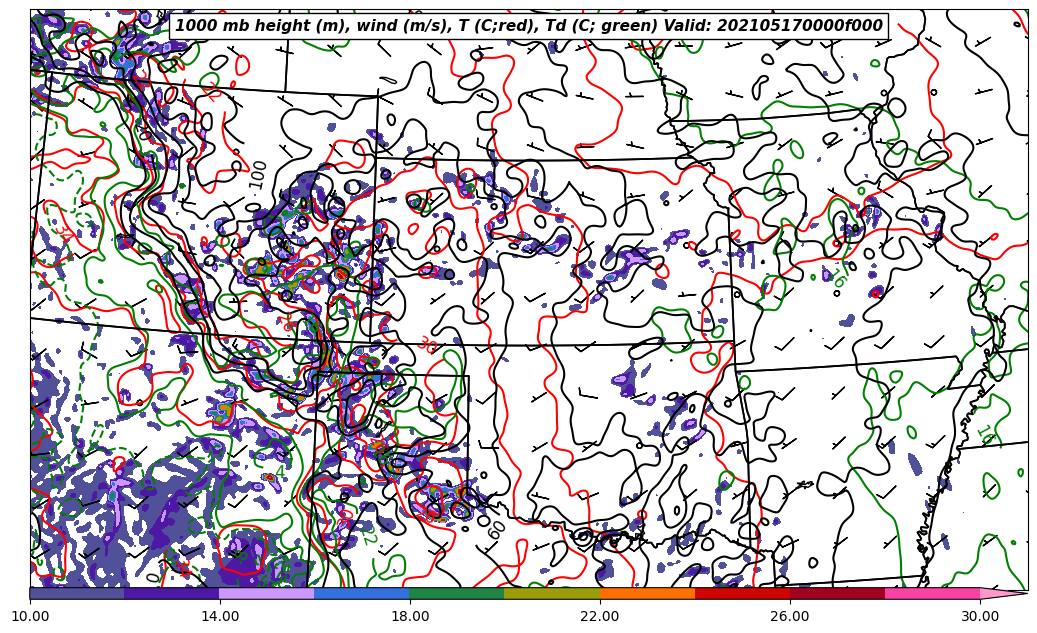This screenshot has height=633, width=1037.
Task: Select the 30.00 colorbar tick label
Action: point(980,616)
